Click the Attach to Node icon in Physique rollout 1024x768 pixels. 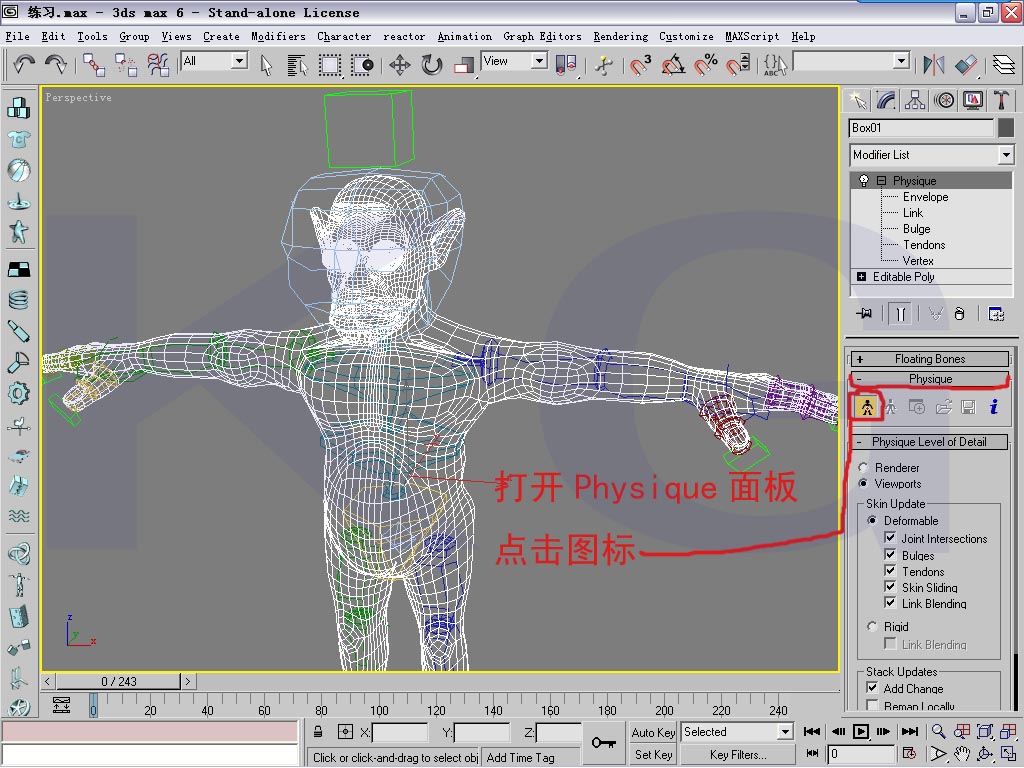(867, 407)
